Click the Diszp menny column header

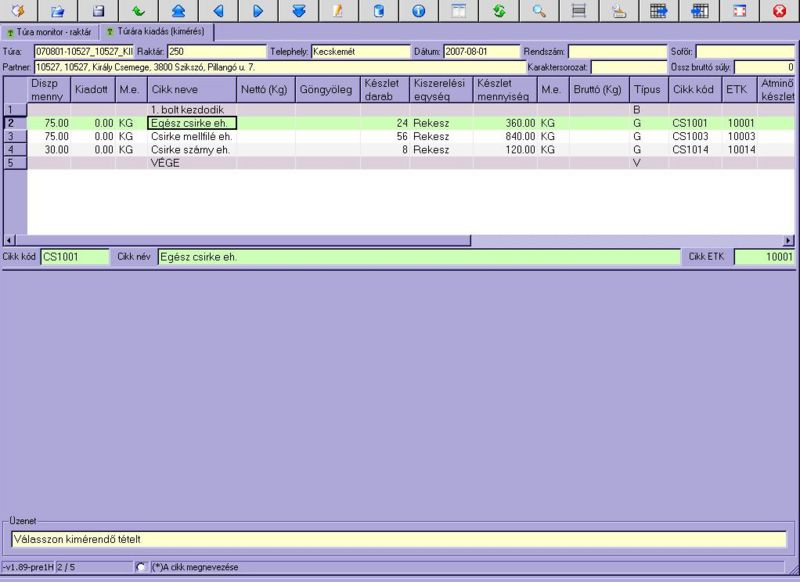click(48, 90)
